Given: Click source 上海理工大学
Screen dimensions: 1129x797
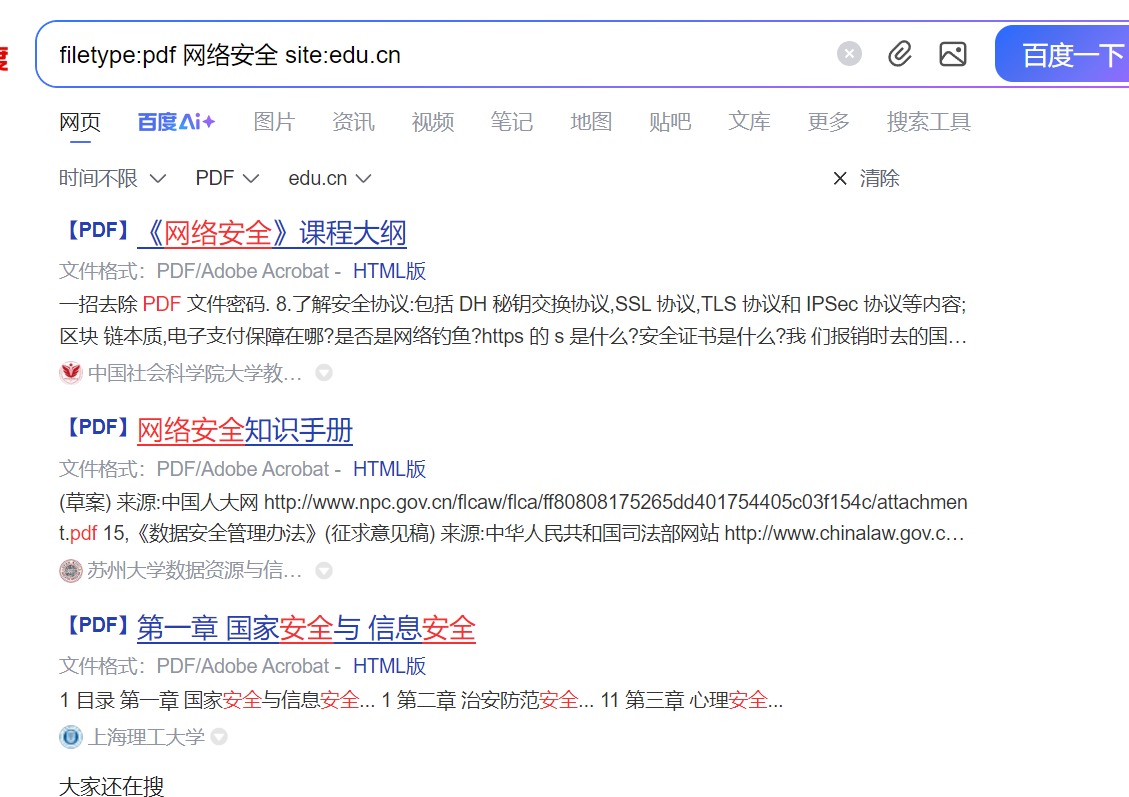Looking at the screenshot, I should pos(146,737).
